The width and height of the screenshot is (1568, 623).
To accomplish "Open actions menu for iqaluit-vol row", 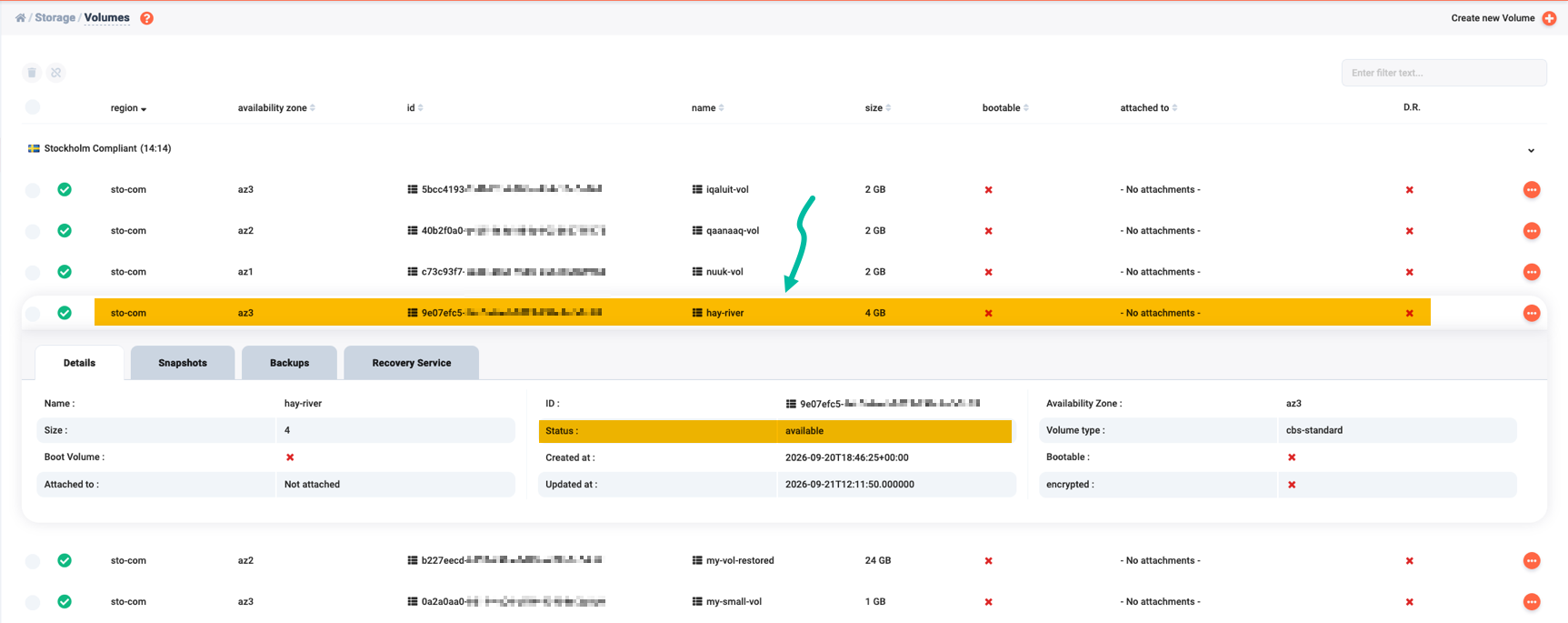I will tap(1532, 190).
